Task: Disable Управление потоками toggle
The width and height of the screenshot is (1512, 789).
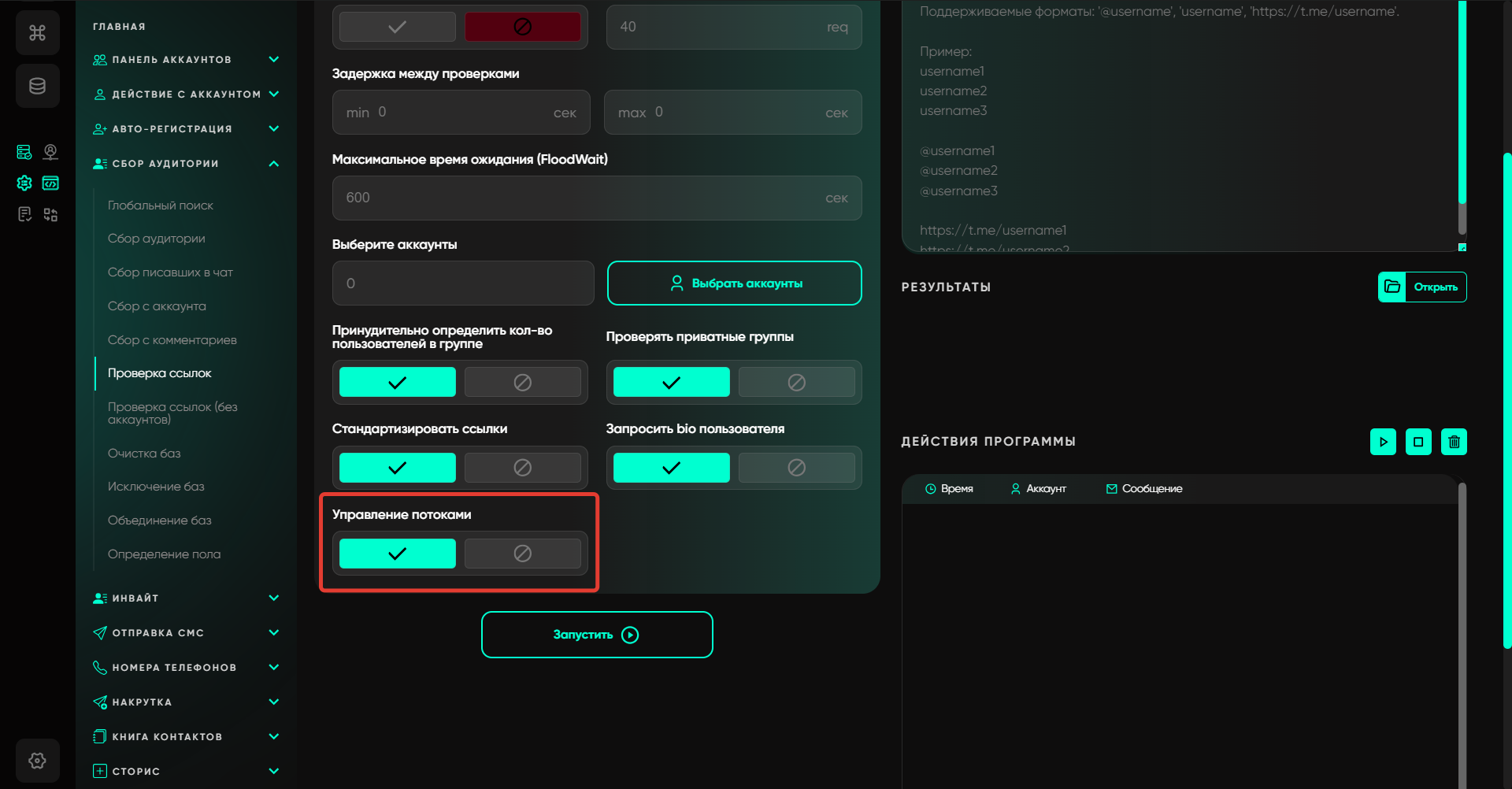Action: pyautogui.click(x=522, y=554)
